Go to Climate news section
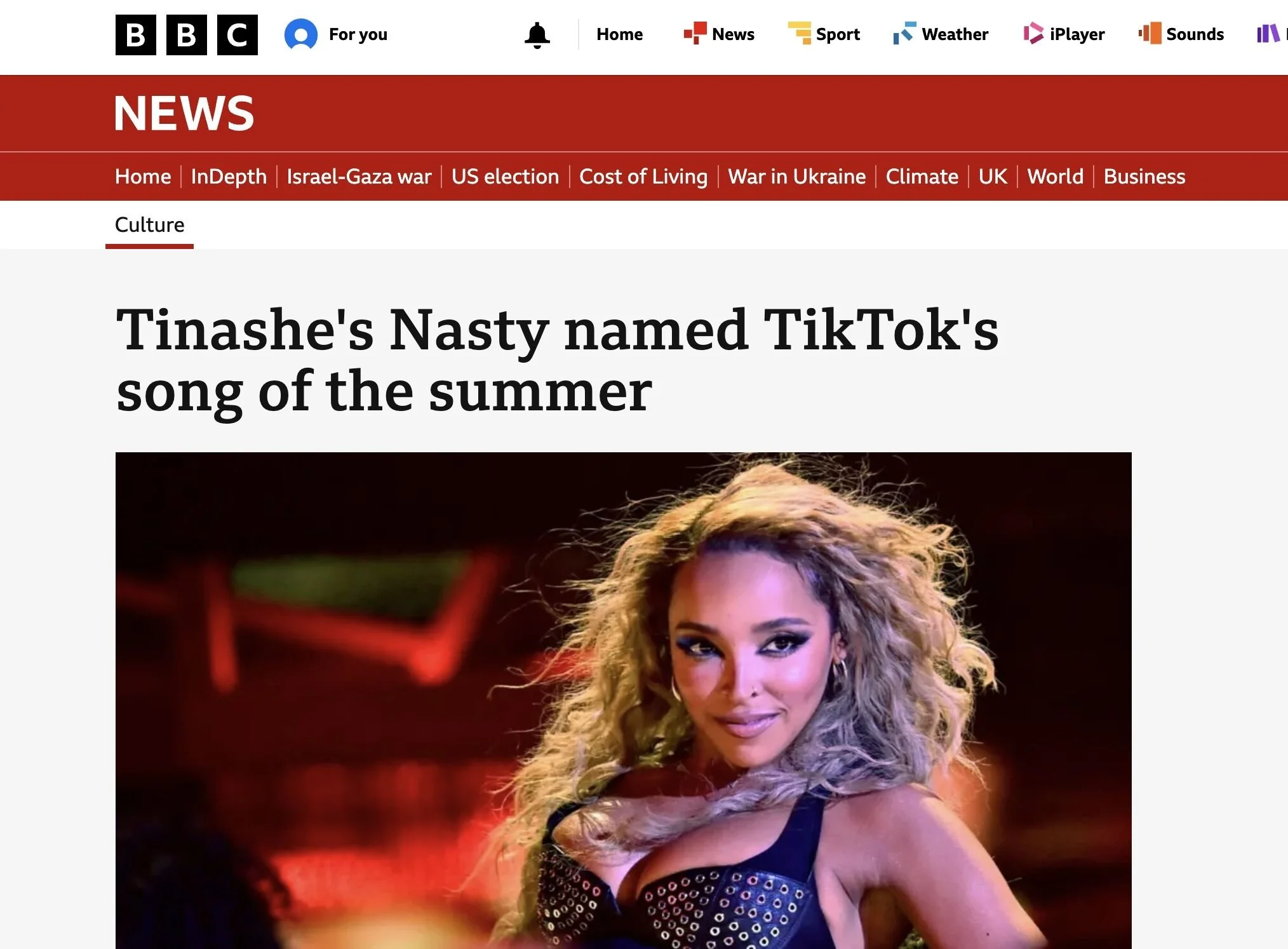 point(922,176)
